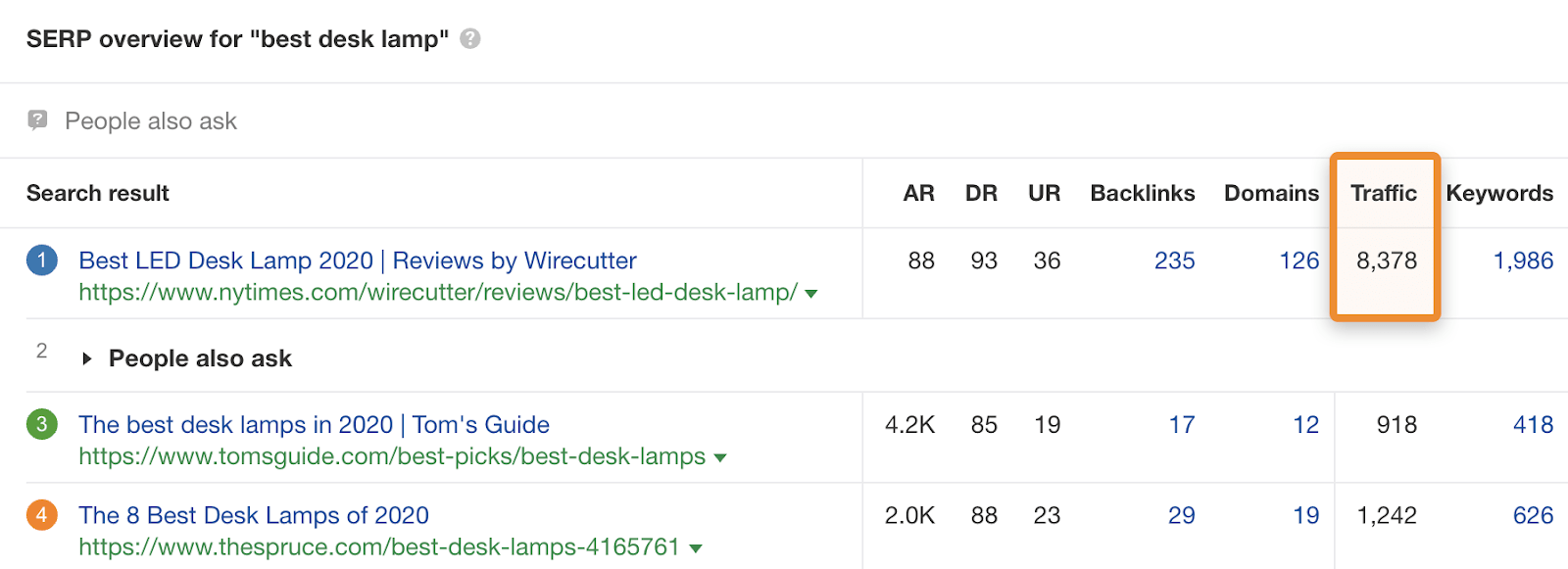Click the 626 keywords link for The Spruce
1568x569 pixels.
pyautogui.click(x=1532, y=515)
